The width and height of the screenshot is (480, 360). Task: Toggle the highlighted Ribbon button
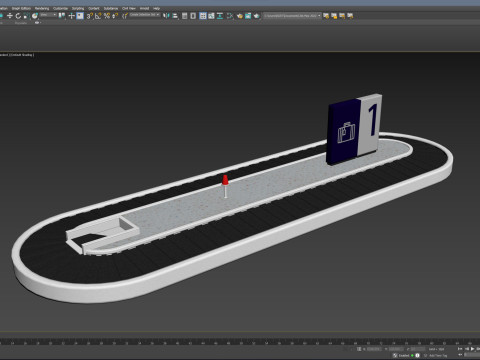(x=203, y=16)
